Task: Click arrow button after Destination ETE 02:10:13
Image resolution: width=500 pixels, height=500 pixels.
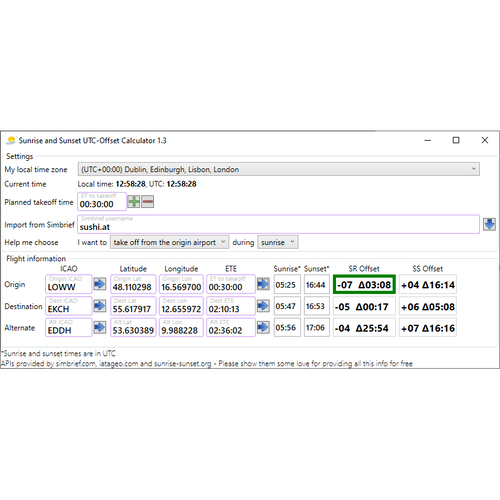Action: pos(263,305)
